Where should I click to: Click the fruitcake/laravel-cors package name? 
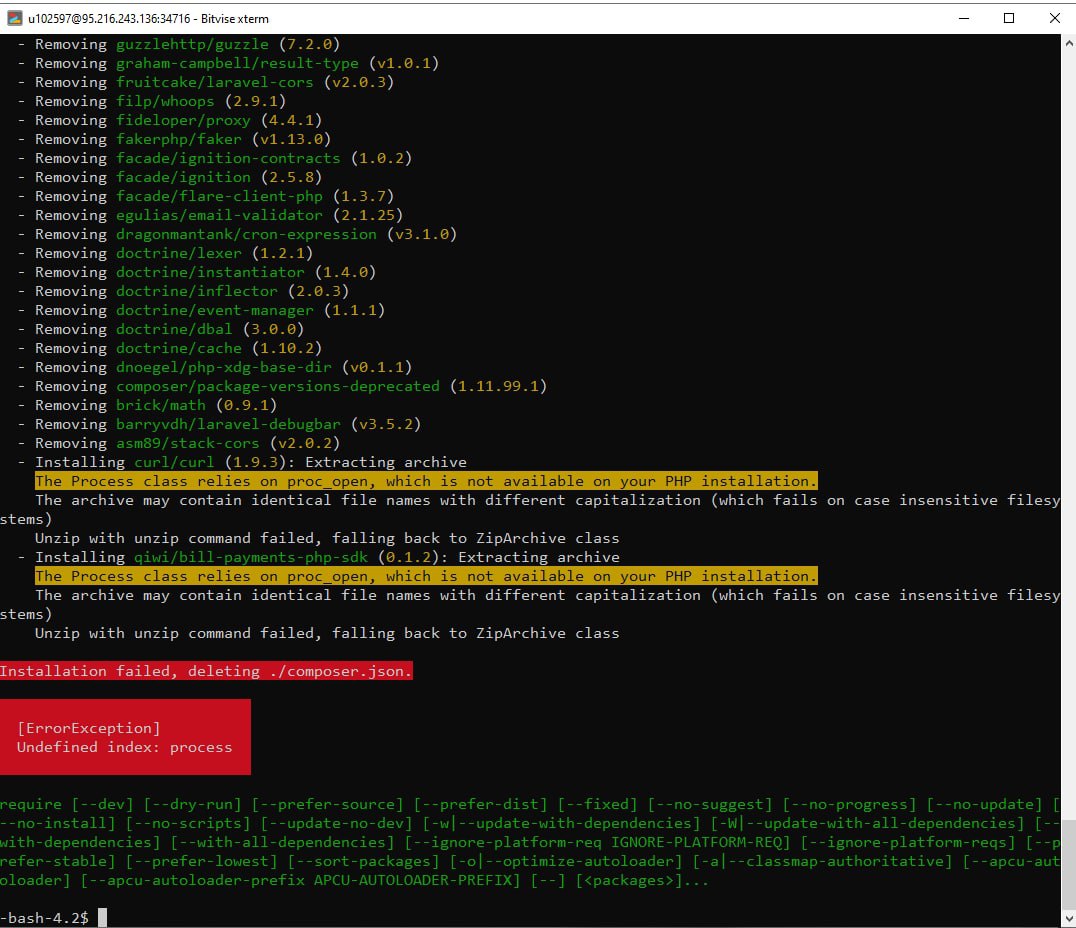pos(215,82)
